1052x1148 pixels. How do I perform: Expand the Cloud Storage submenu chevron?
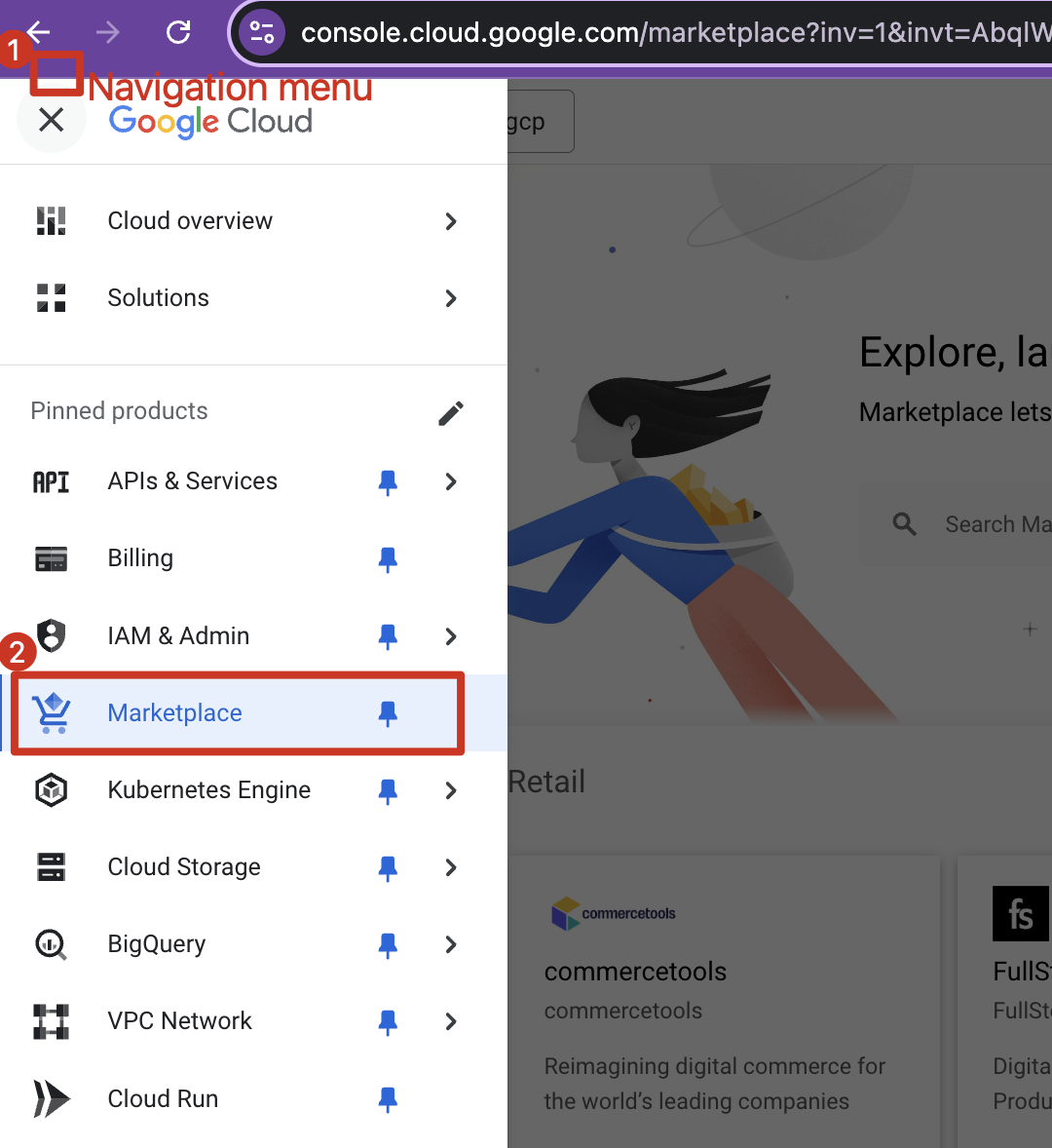point(450,867)
